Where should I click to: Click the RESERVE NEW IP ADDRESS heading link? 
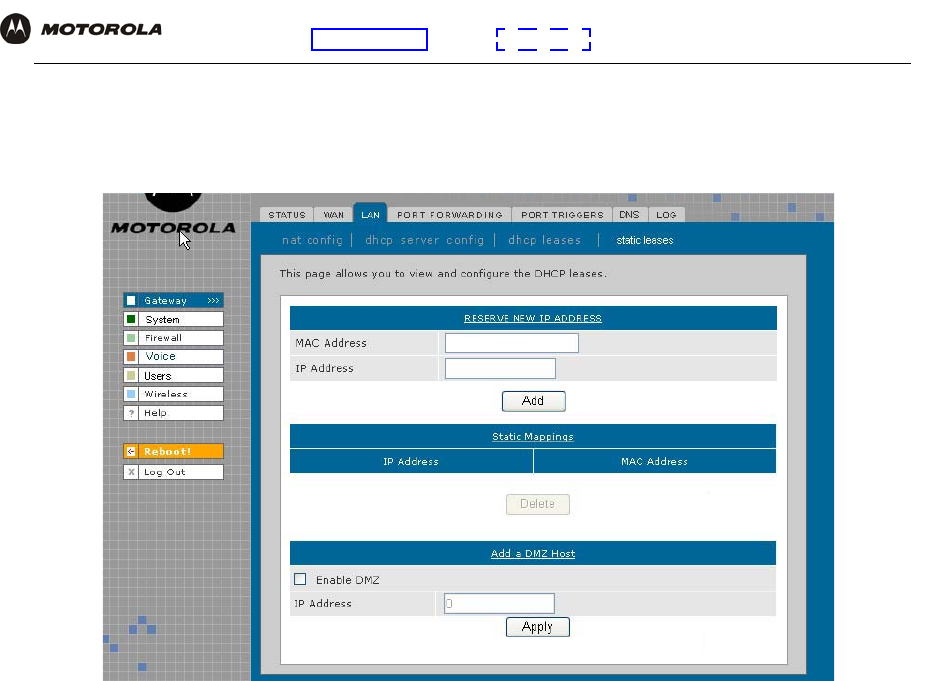(533, 318)
